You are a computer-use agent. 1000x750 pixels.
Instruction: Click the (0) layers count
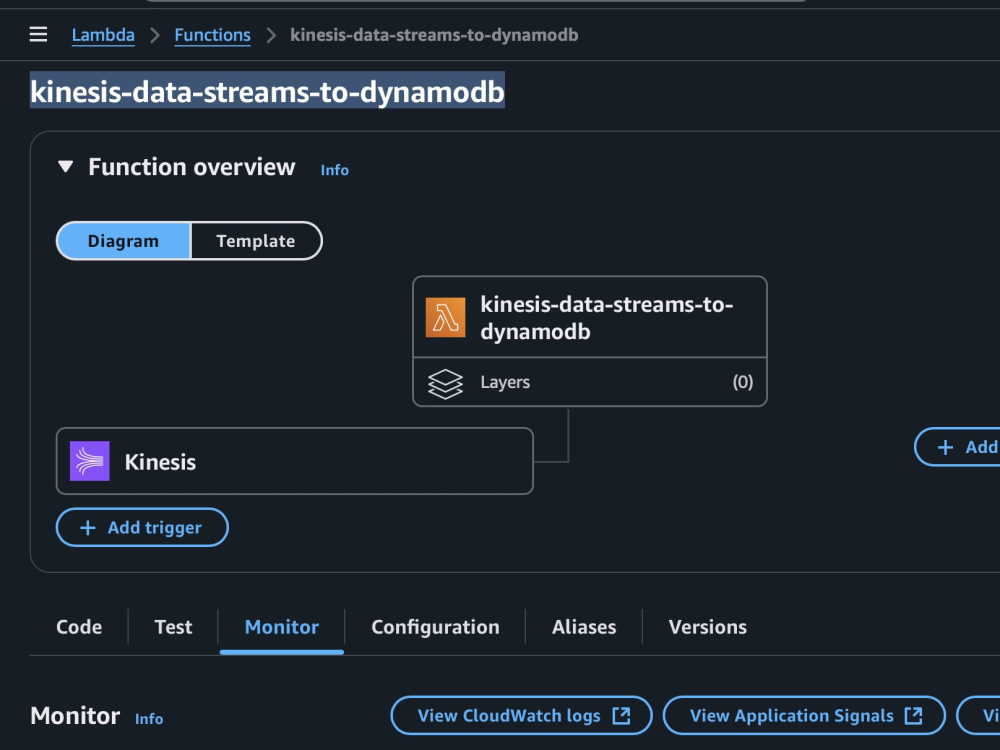pos(742,382)
